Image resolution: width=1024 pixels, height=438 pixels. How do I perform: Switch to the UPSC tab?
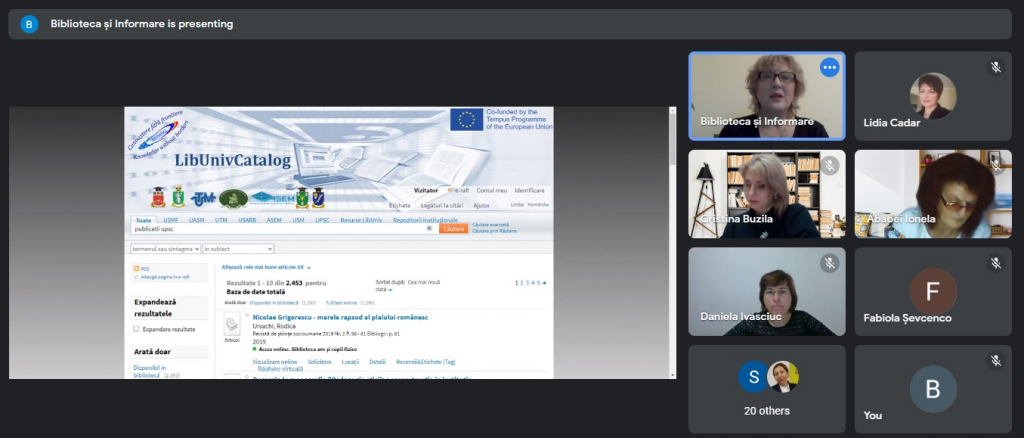[x=323, y=220]
